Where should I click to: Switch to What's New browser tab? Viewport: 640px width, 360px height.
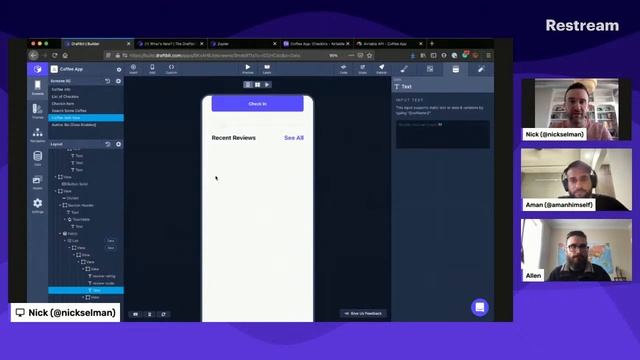pyautogui.click(x=171, y=44)
